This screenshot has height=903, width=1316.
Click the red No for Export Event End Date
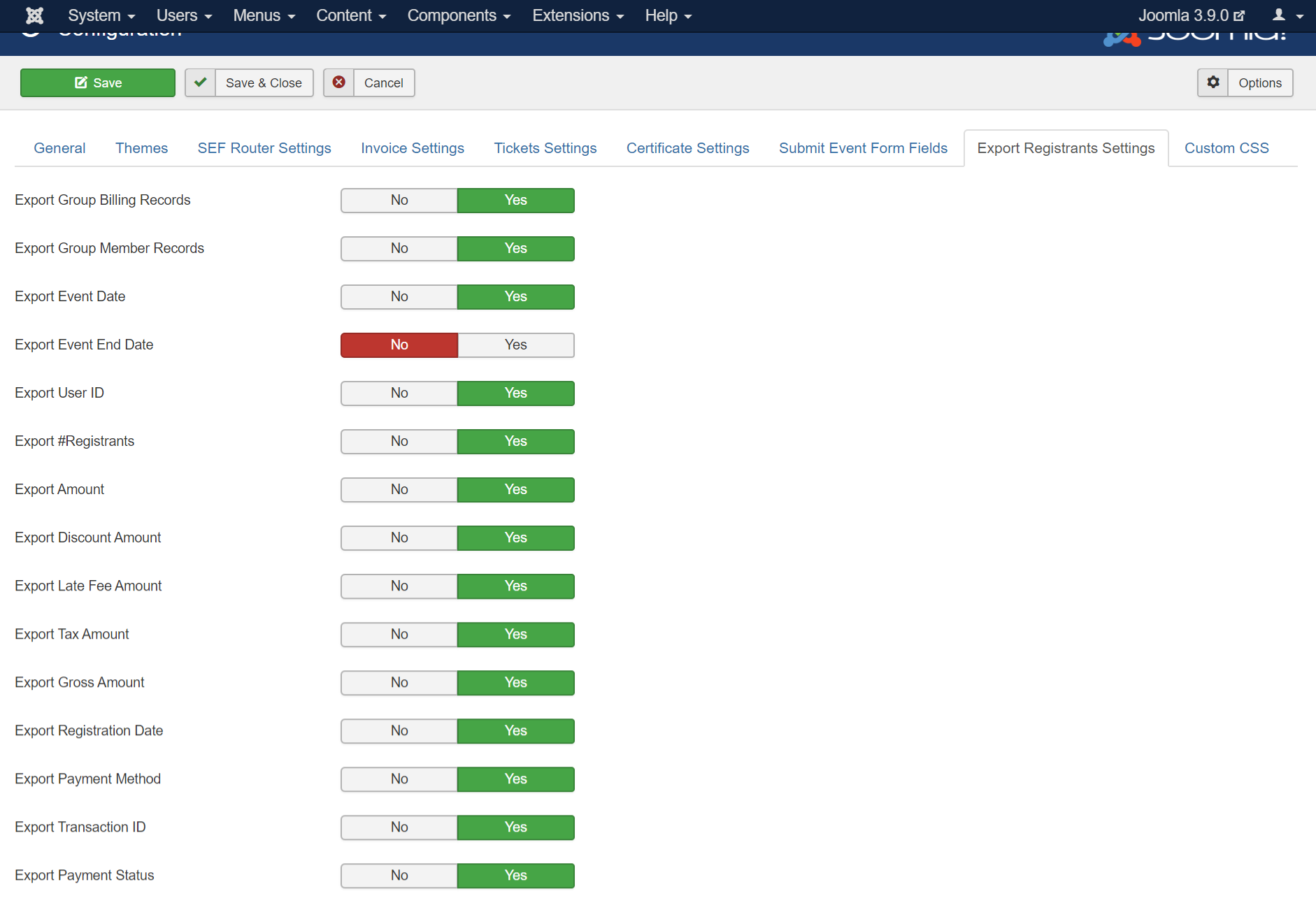[399, 345]
